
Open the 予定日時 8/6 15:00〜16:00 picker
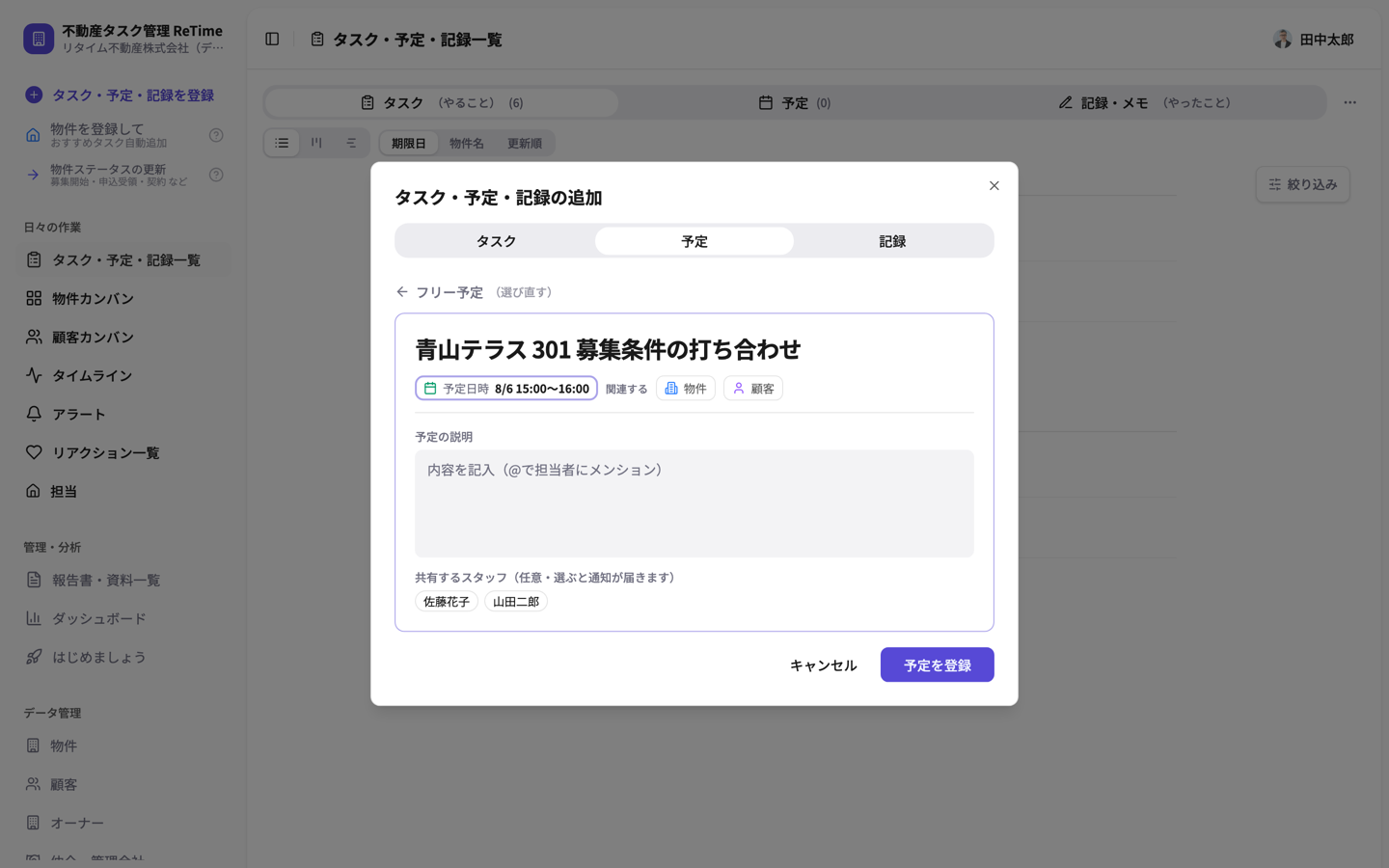(506, 388)
